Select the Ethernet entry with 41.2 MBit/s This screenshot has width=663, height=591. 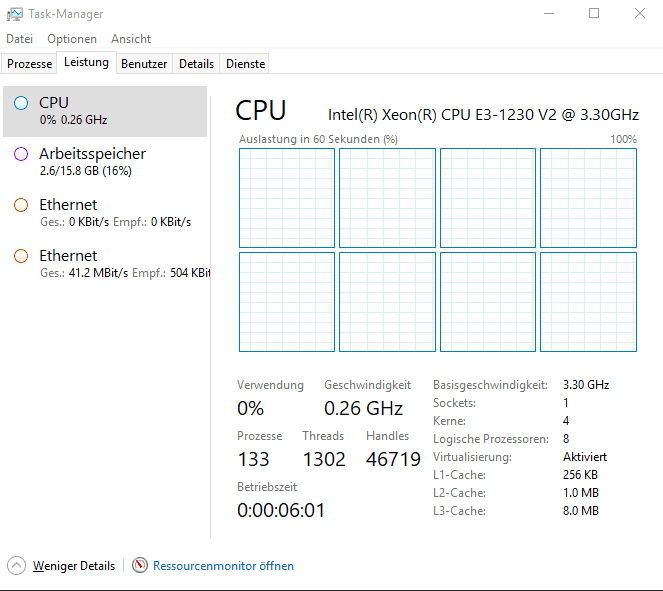coord(105,264)
